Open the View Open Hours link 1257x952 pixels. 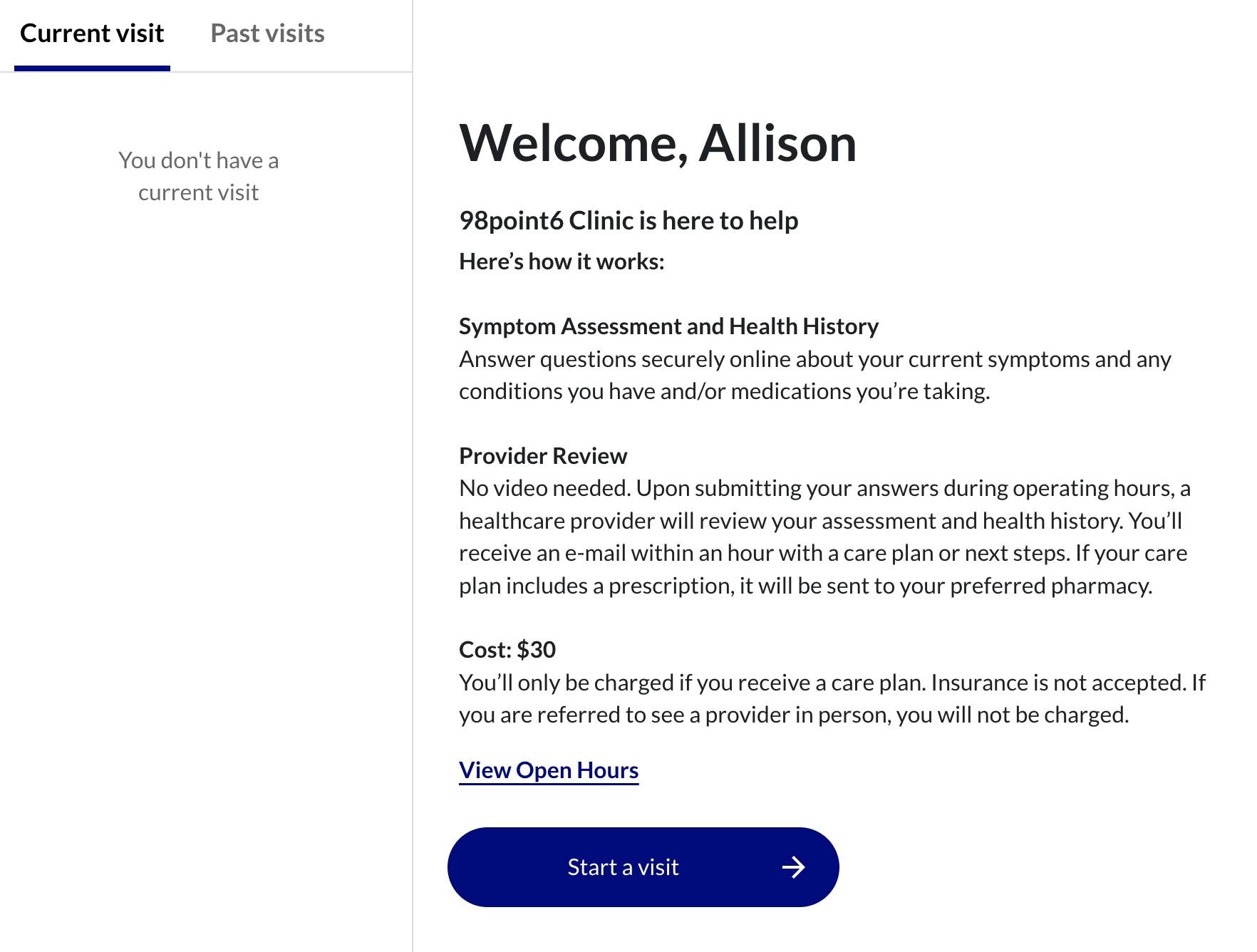point(549,770)
